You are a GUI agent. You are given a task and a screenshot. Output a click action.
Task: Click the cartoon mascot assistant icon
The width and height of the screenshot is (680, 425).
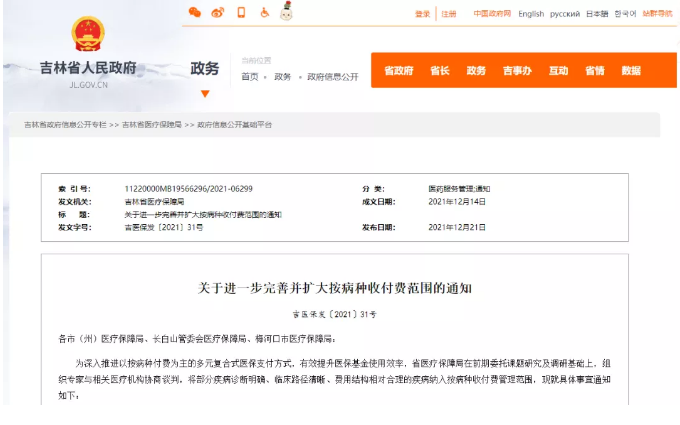pyautogui.click(x=286, y=12)
